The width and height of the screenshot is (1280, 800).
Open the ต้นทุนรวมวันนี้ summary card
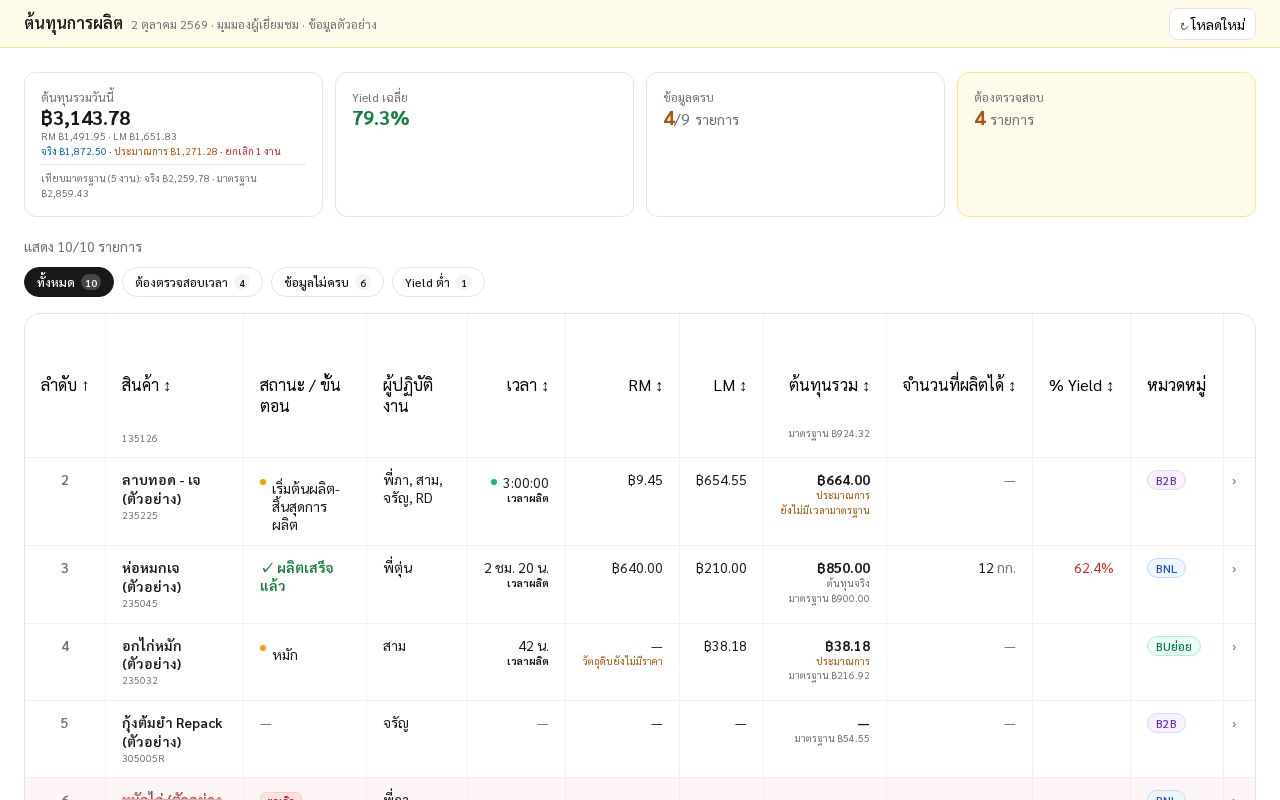point(173,144)
